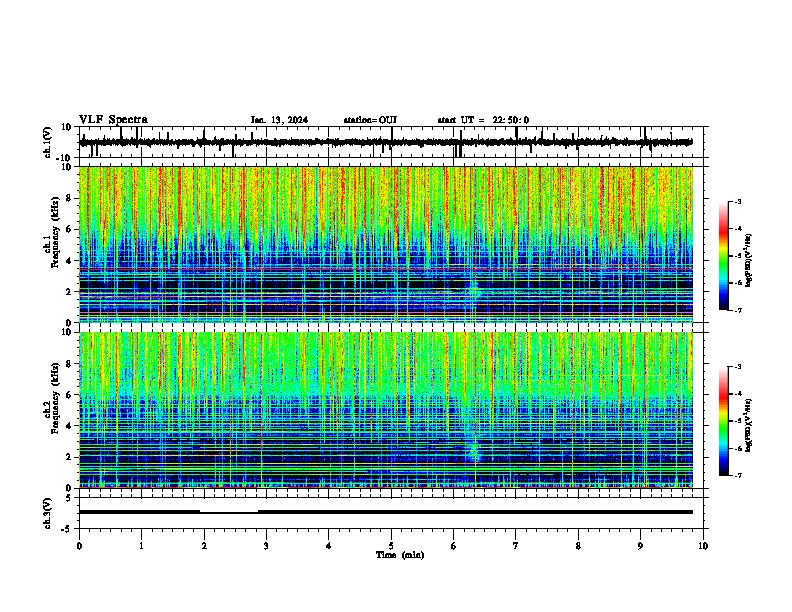
Task: Click the ch.1 colorbar "log(PSD)" label
Action: pyautogui.click(x=749, y=261)
